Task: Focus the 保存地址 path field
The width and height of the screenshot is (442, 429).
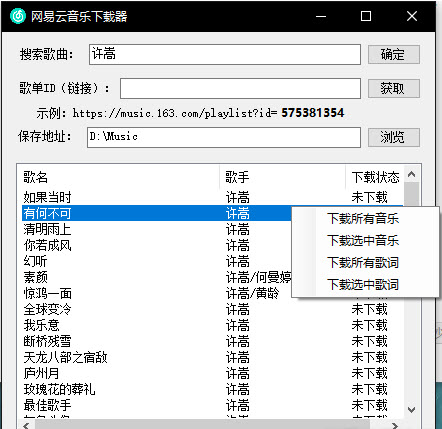Action: [x=224, y=137]
